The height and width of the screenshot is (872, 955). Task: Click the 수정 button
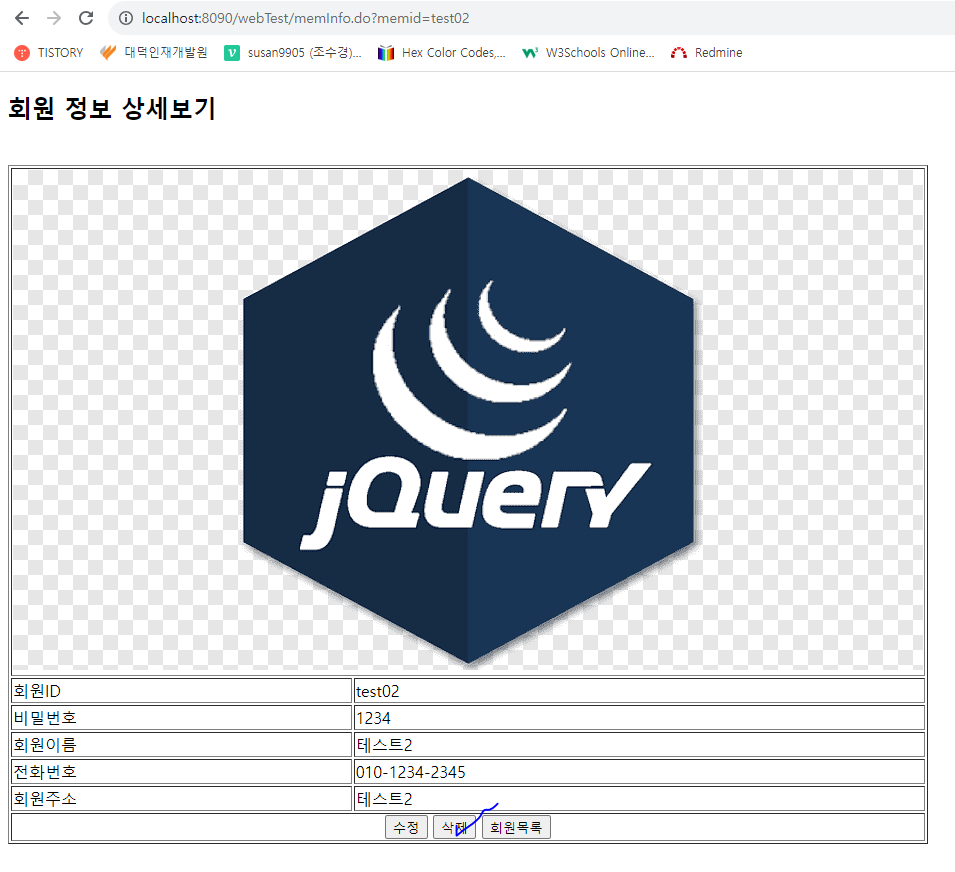[406, 827]
